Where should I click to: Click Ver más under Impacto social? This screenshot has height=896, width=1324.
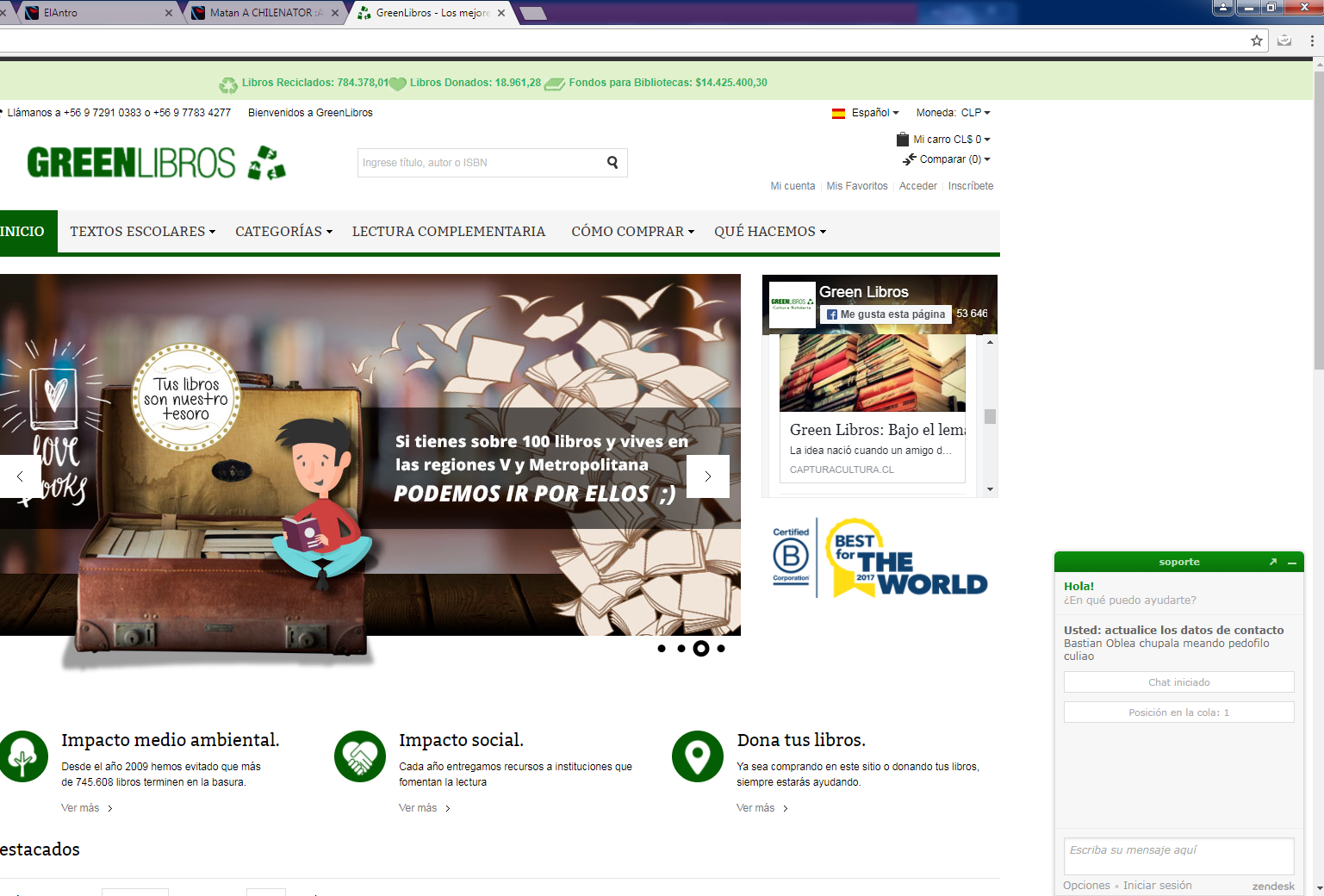(424, 808)
